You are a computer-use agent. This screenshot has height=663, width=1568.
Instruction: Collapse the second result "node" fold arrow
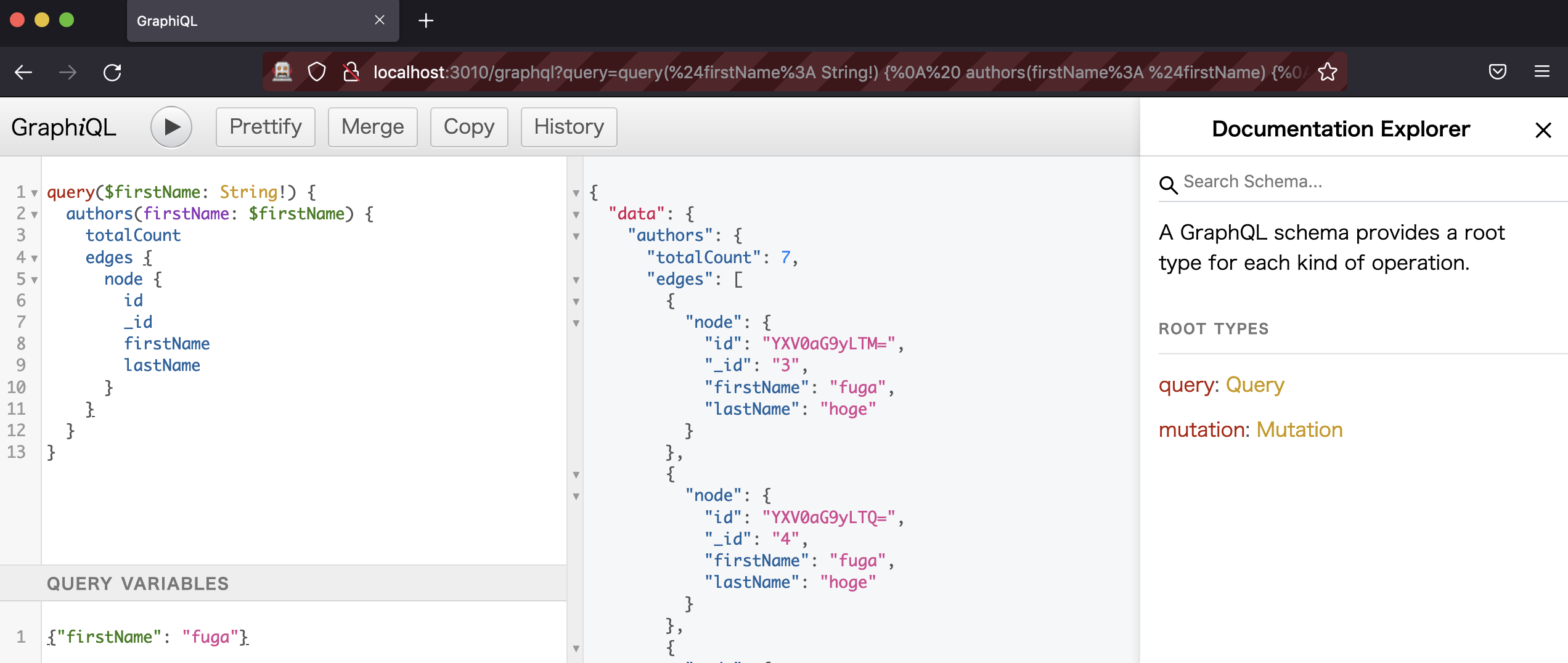(x=576, y=497)
